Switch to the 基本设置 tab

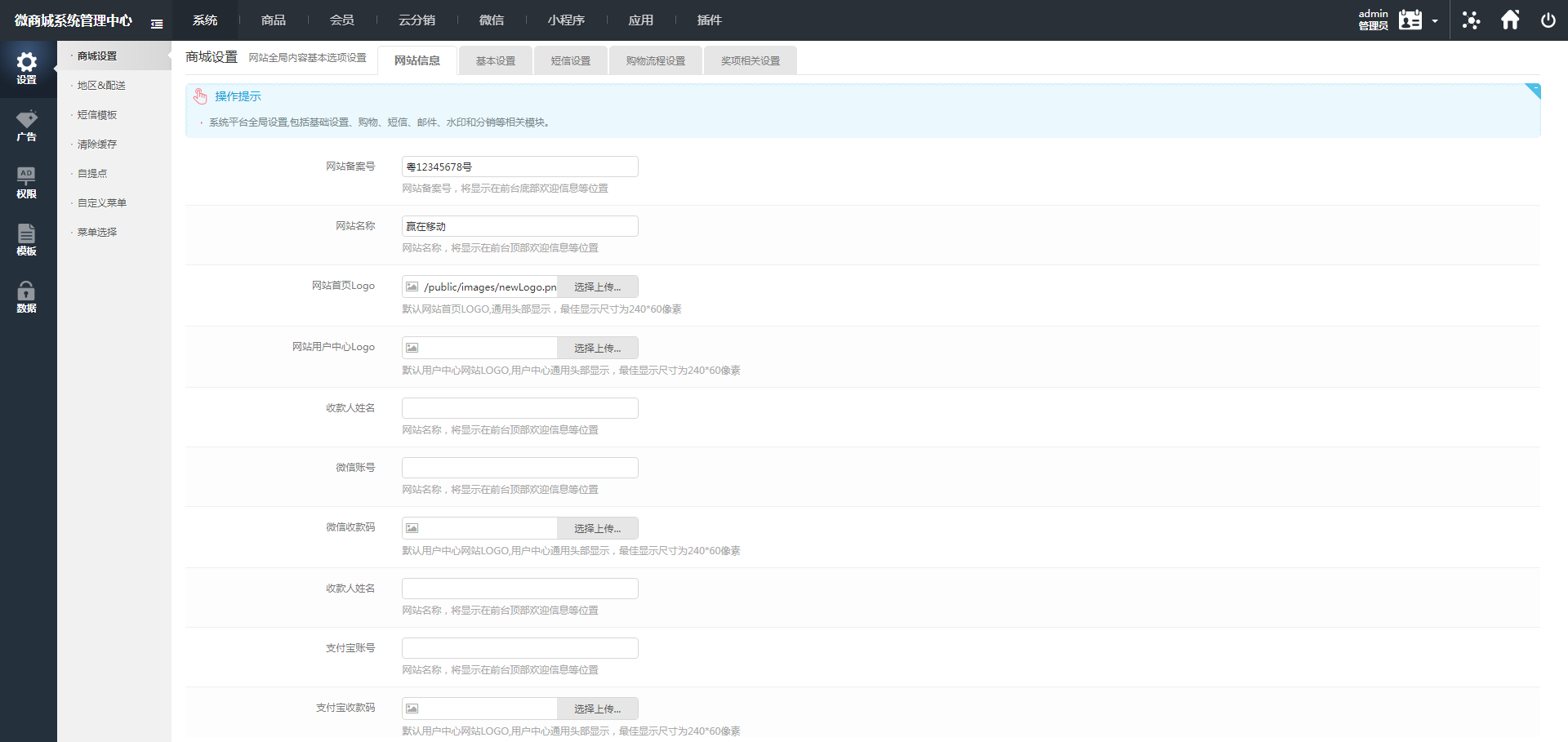(x=495, y=60)
